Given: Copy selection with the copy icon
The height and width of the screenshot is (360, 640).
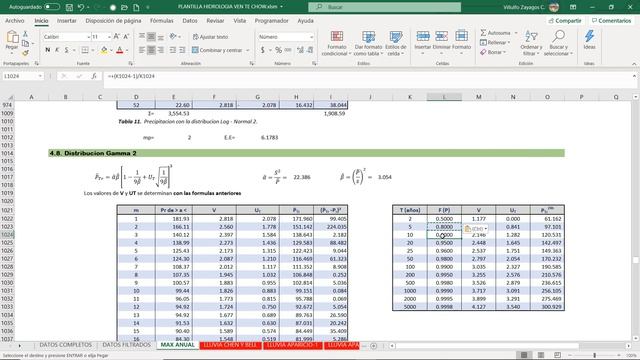Looking at the screenshot, I should (25, 43).
